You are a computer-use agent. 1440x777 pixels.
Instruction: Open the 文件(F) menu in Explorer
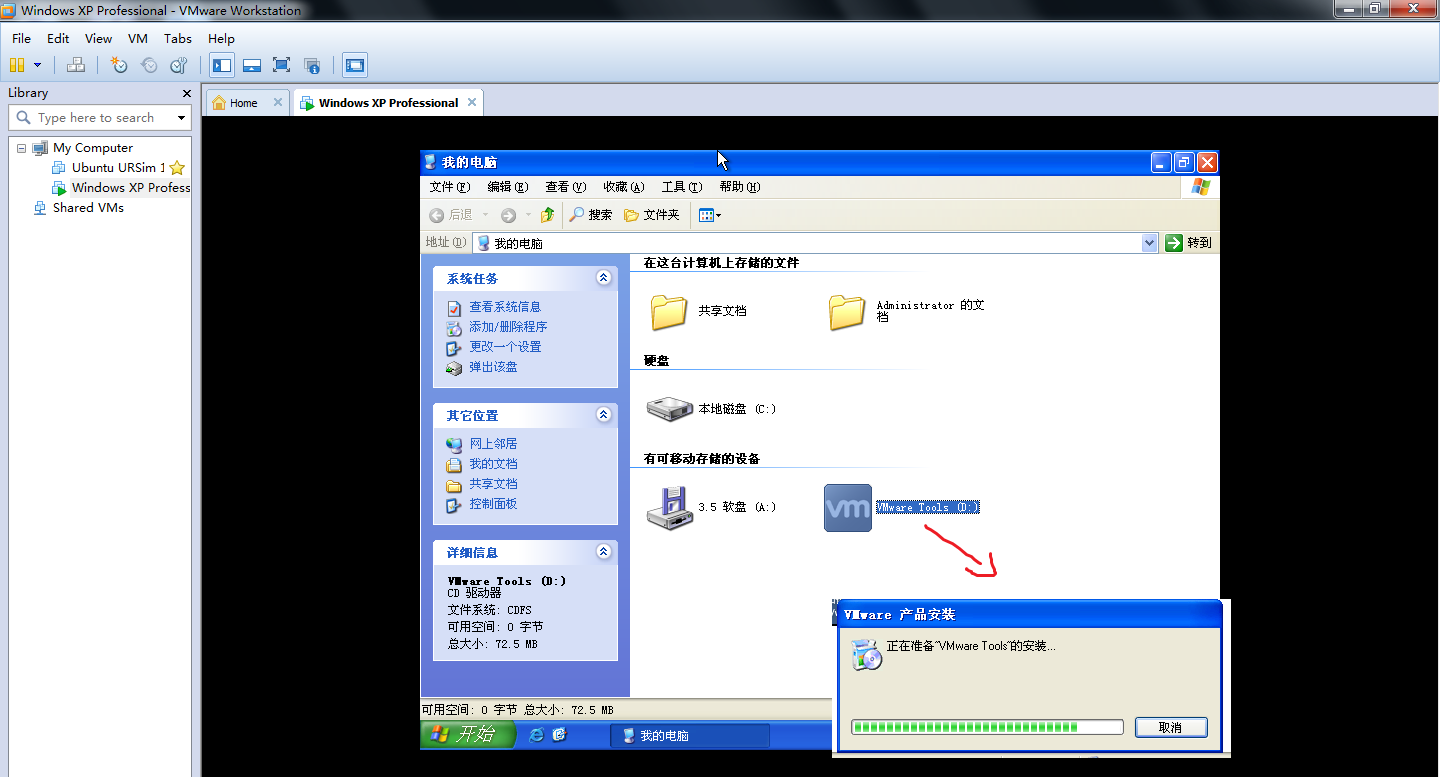(x=449, y=187)
